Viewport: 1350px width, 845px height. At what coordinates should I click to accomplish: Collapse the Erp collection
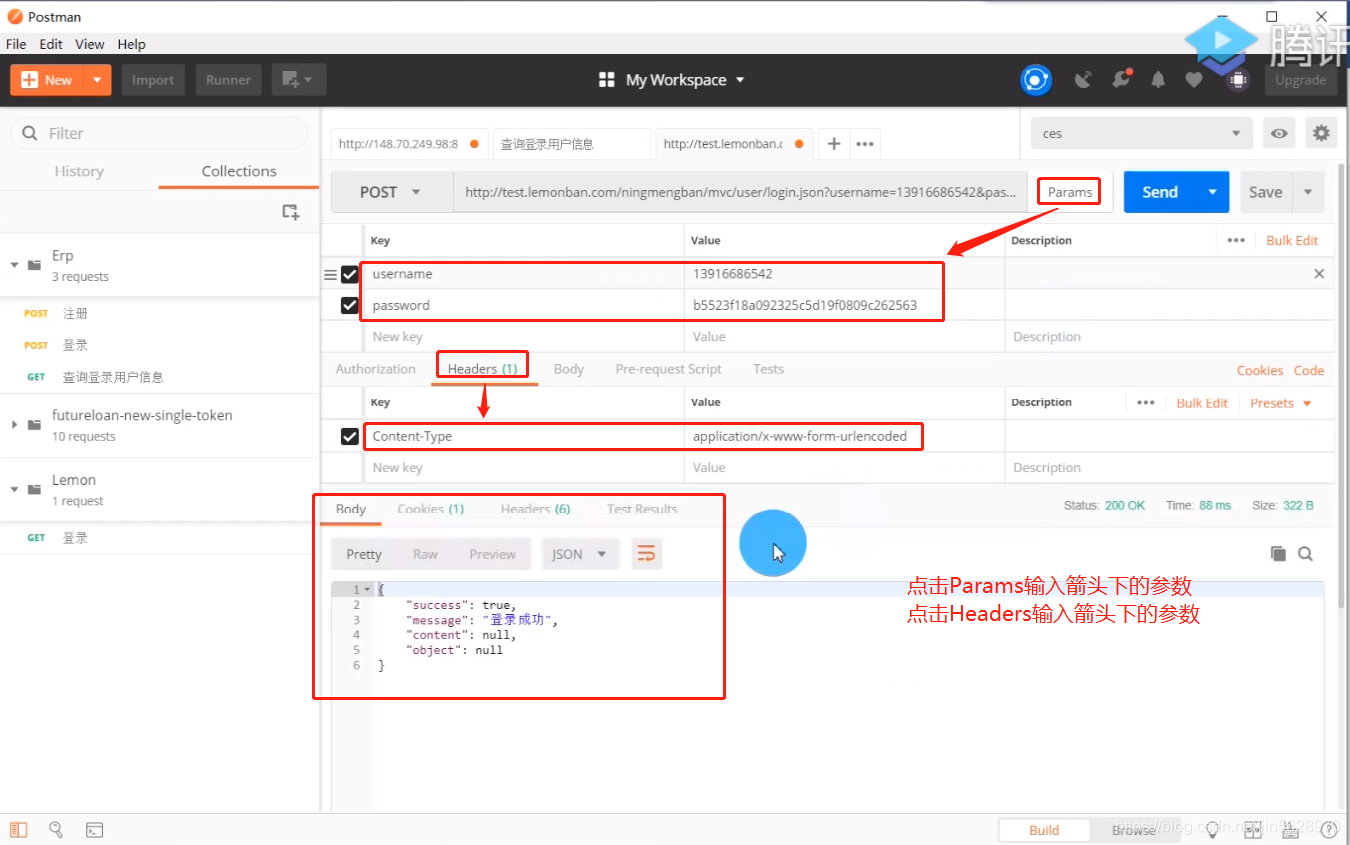[14, 265]
